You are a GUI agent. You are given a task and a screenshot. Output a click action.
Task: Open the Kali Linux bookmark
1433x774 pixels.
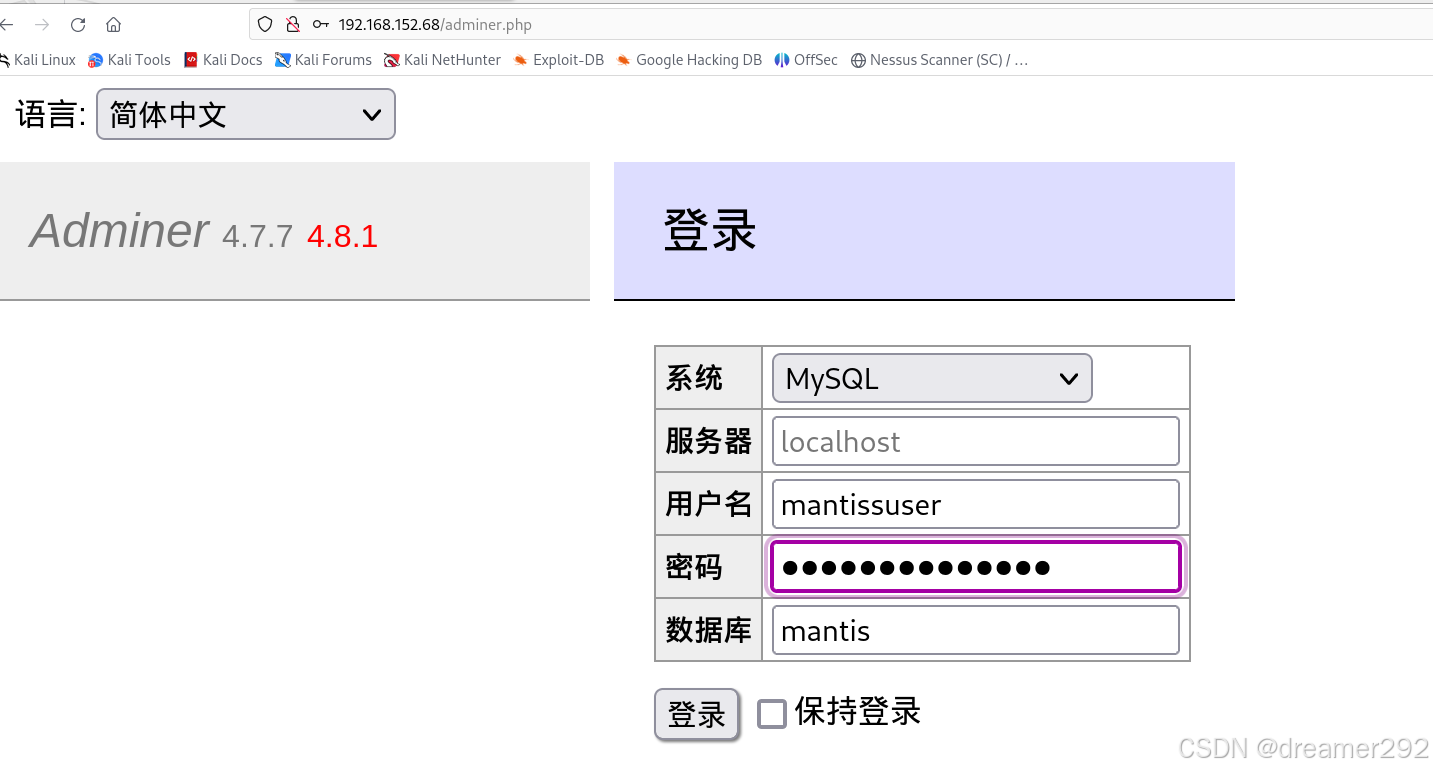pos(38,60)
